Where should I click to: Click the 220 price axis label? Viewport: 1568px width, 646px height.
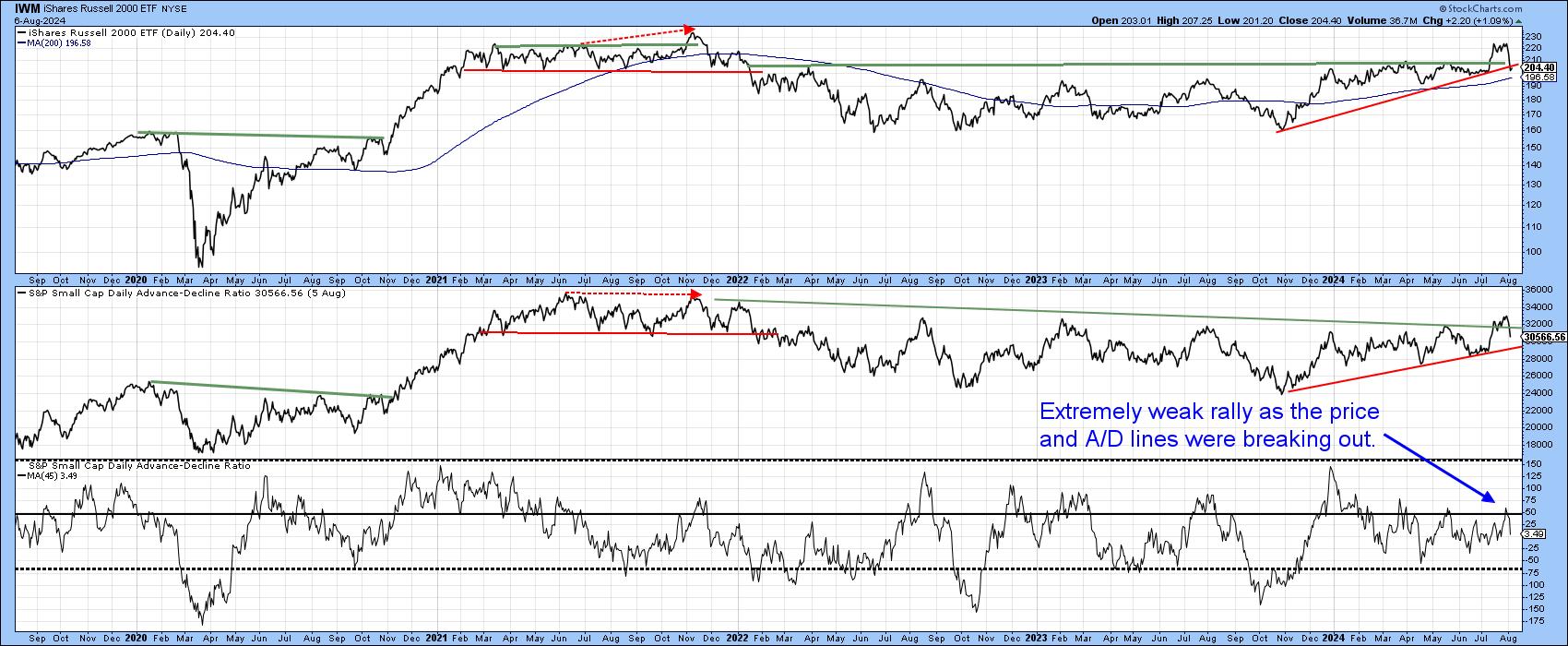pos(1534,49)
